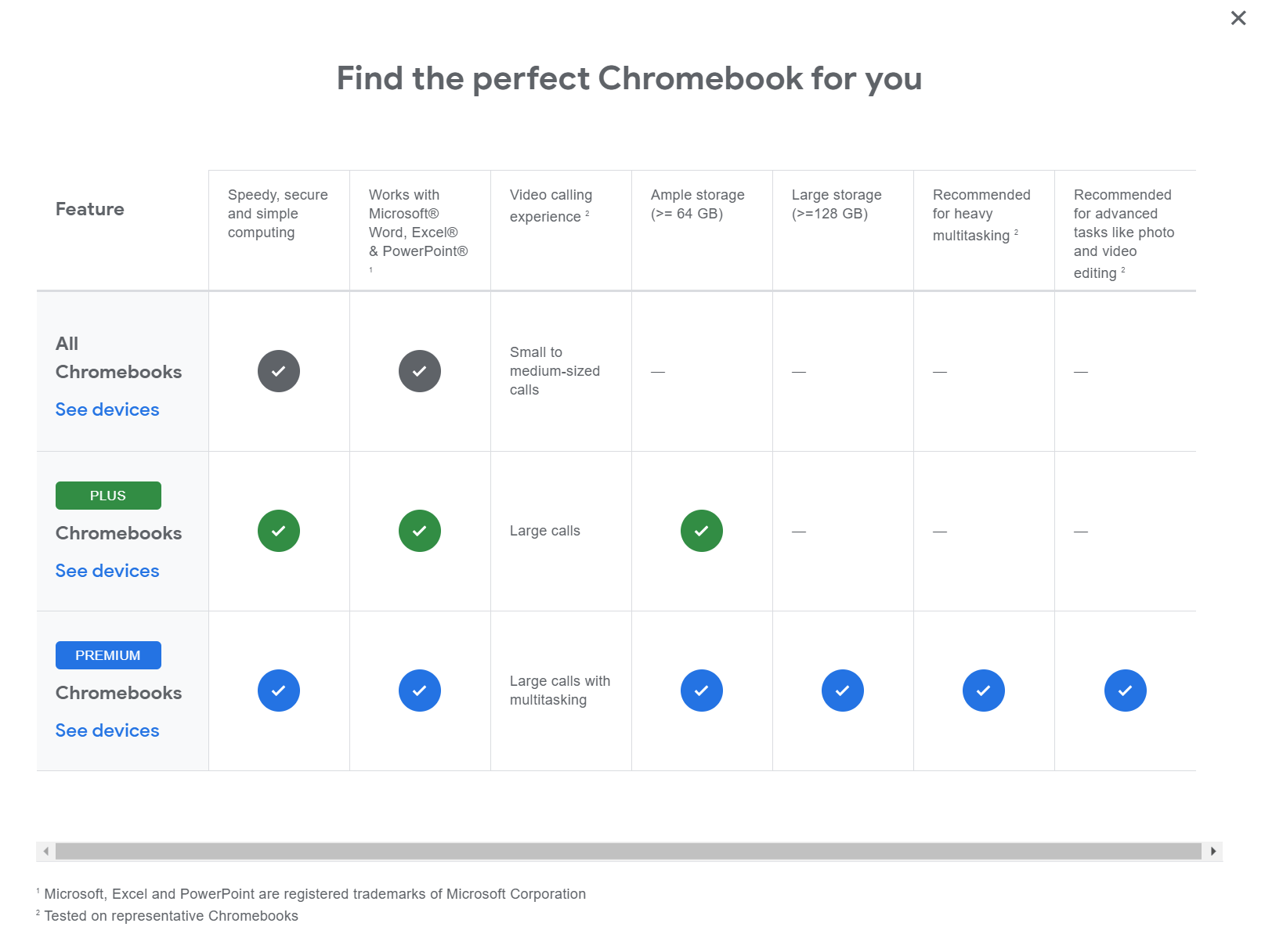This screenshot has width=1265, height=952.
Task: Click the Large storage checkmark for Premium Chromebooks
Action: point(843,691)
